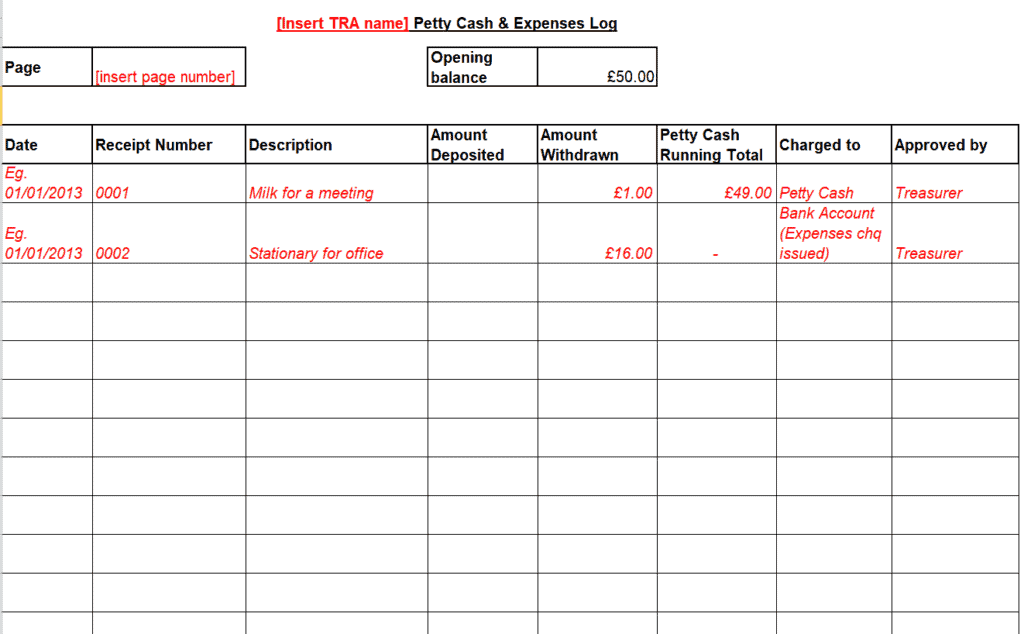
Task: Click the empty Amount Deposited cell in milk row
Action: 483,183
